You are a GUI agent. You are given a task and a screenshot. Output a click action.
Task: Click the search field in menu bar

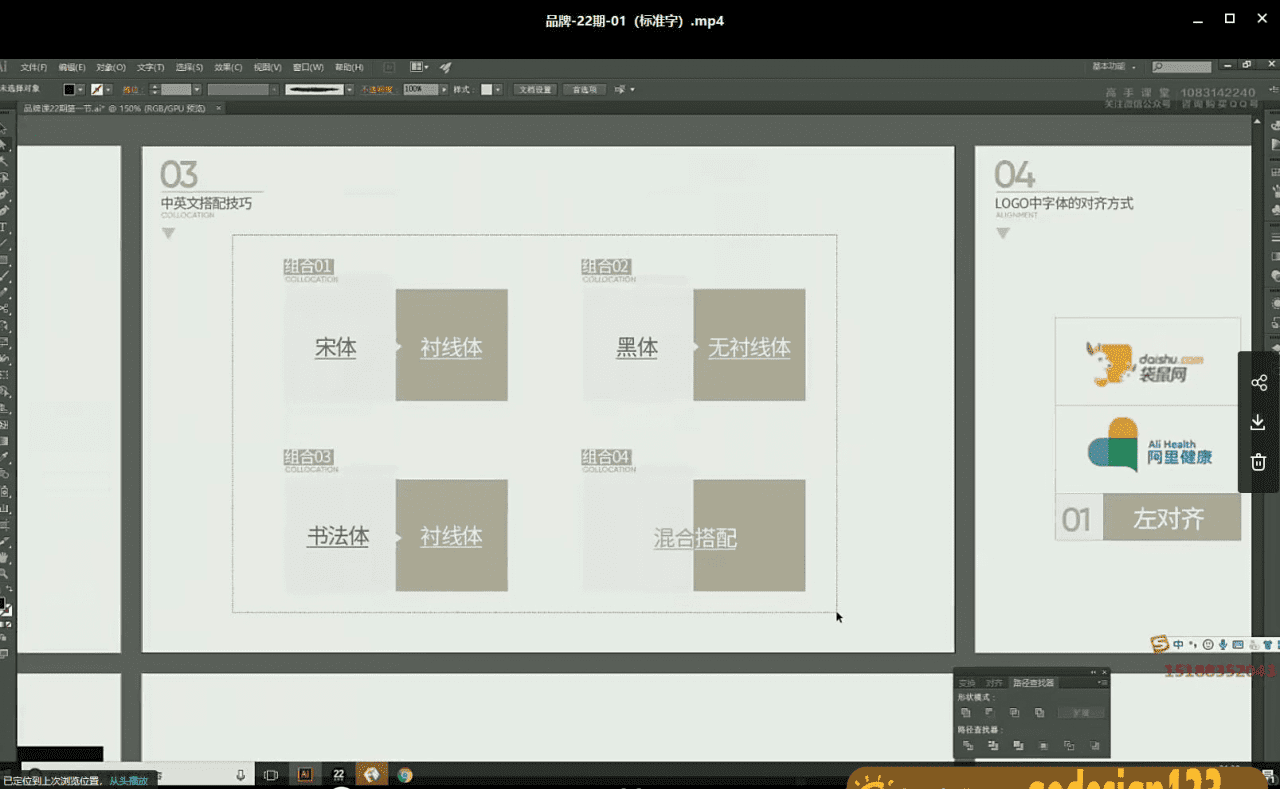1182,67
